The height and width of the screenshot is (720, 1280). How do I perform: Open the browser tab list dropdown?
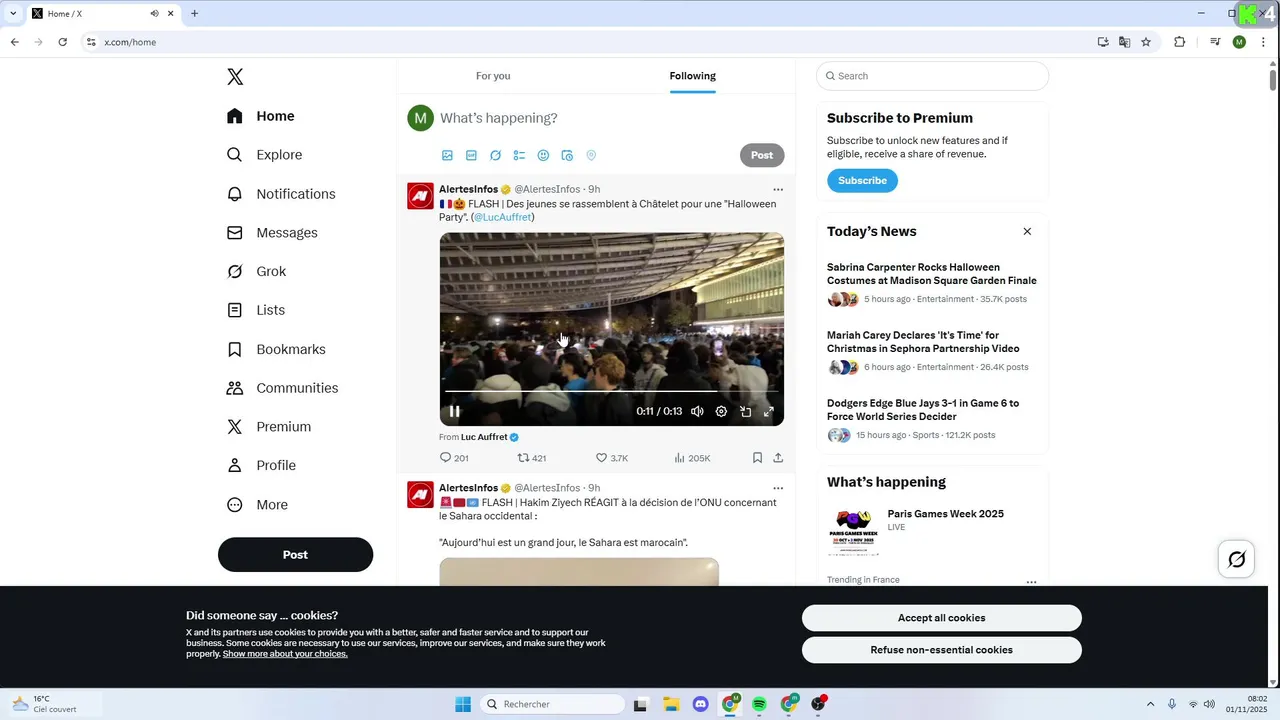[13, 14]
